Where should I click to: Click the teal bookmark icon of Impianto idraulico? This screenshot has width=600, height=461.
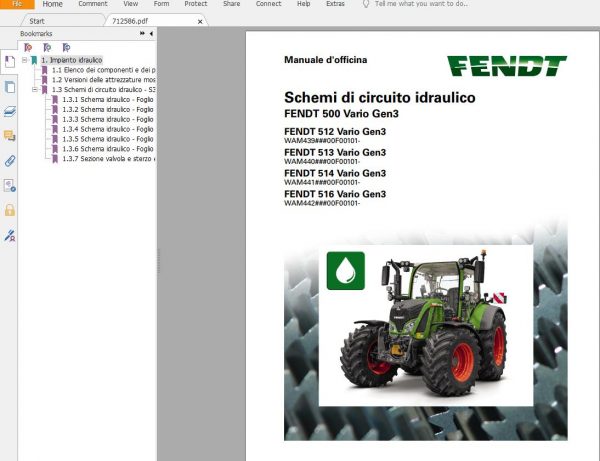click(34, 60)
